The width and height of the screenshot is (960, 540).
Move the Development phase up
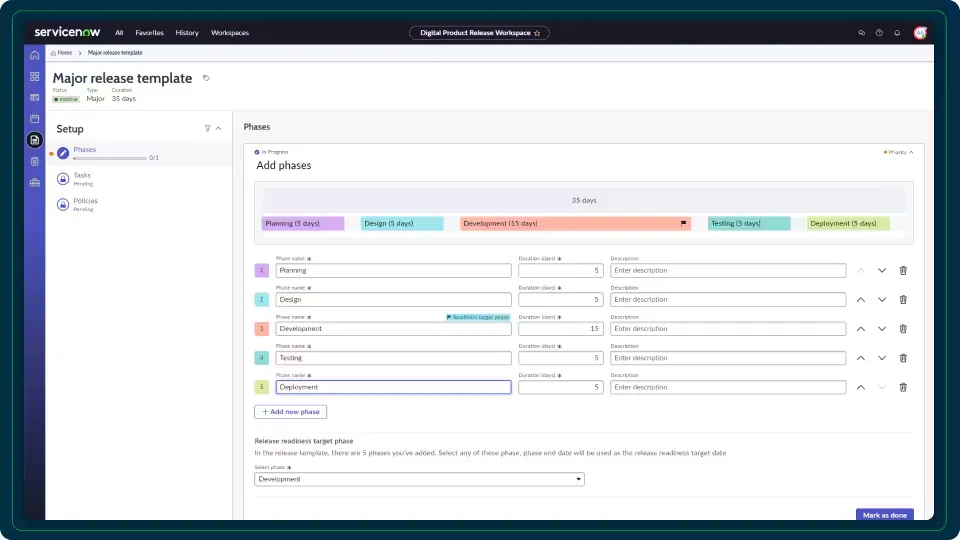click(861, 329)
